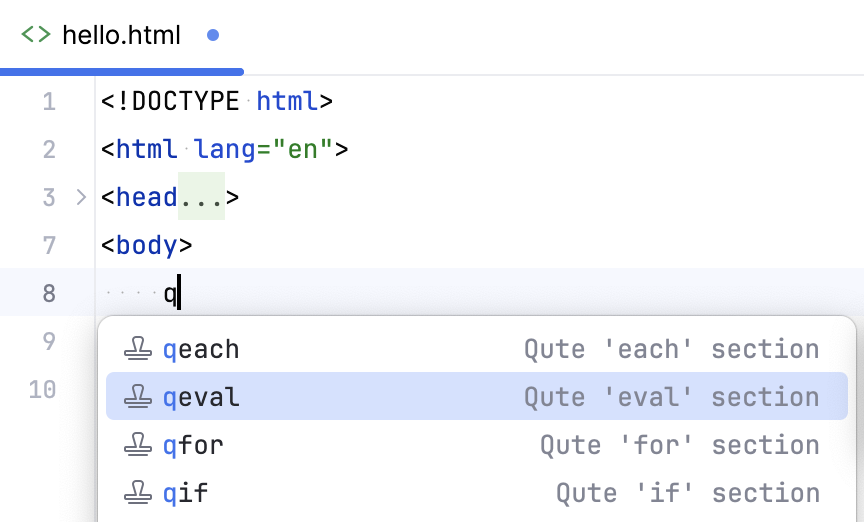The width and height of the screenshot is (864, 522).
Task: Click the hello.html file type icon
Action: 35,35
